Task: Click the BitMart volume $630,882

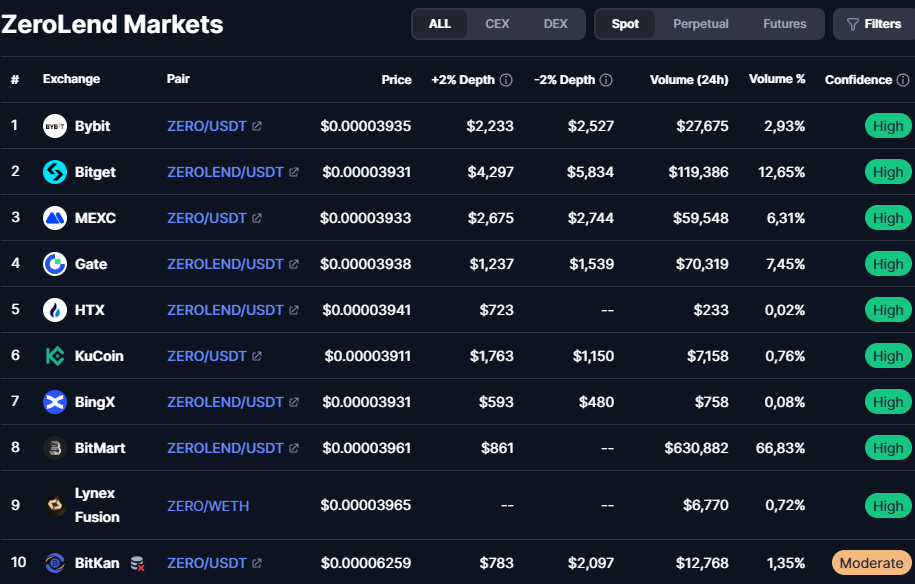Action: pyautogui.click(x=696, y=448)
